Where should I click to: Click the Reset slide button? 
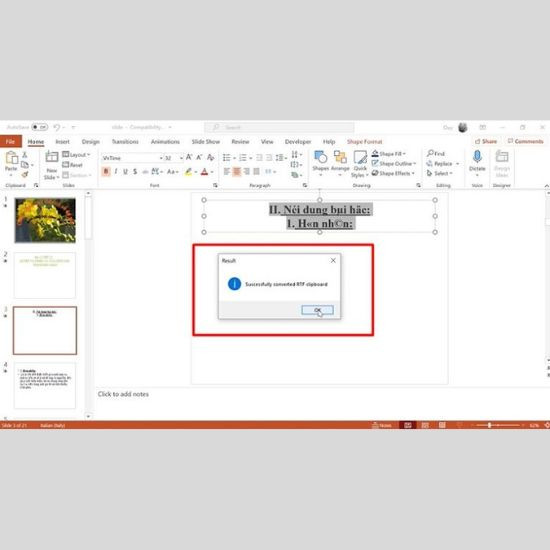pos(72,165)
